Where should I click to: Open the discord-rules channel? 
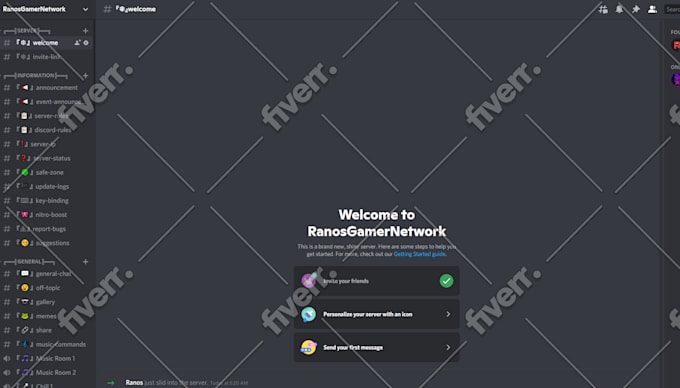47,130
